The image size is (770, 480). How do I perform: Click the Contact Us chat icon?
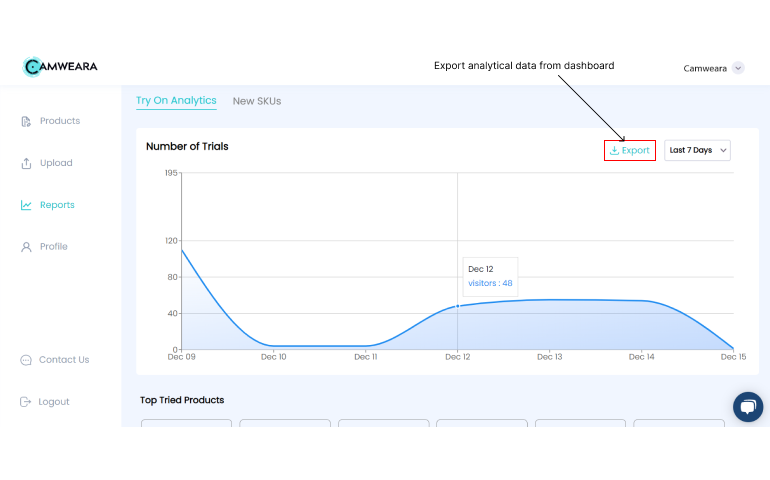(27, 360)
